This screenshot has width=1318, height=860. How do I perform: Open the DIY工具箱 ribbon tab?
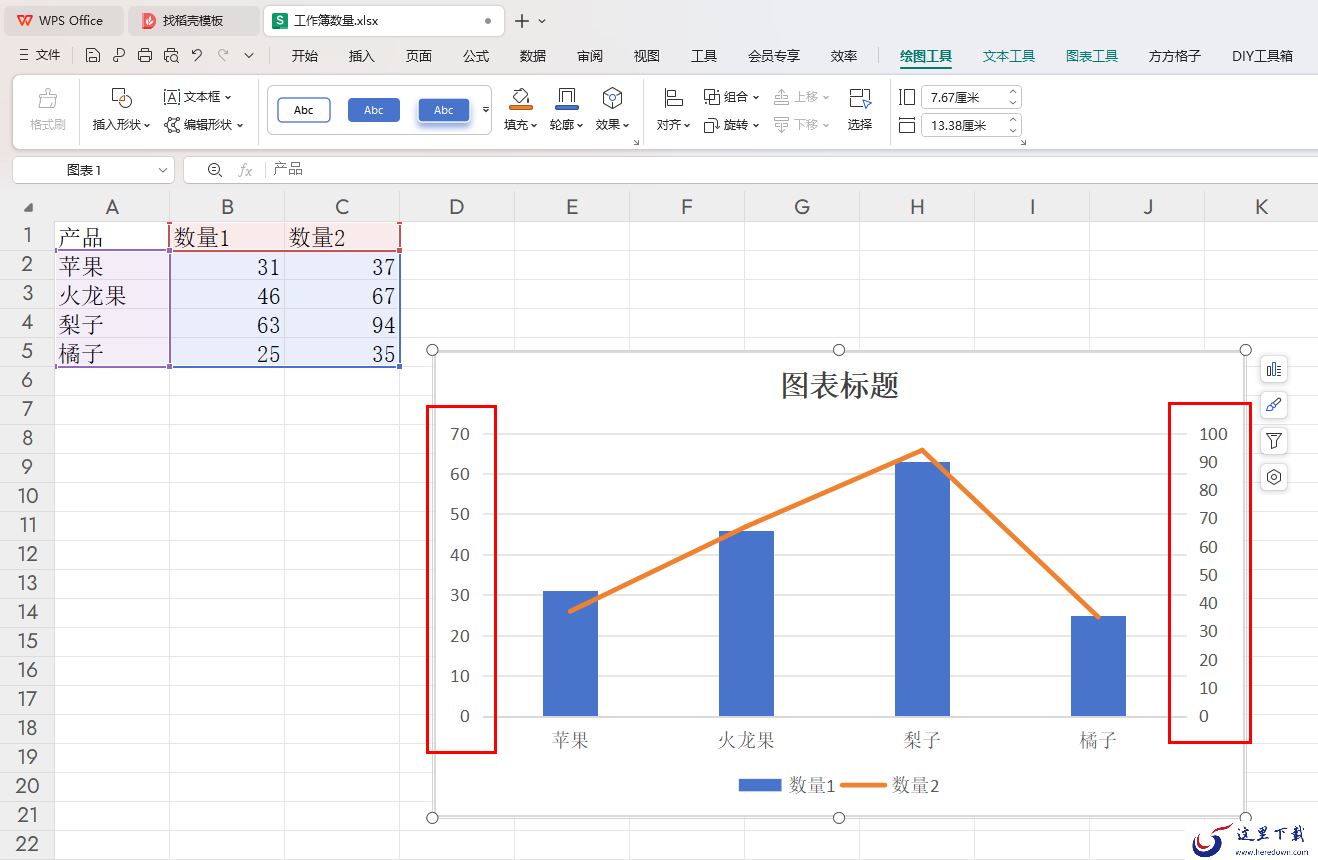point(1262,56)
